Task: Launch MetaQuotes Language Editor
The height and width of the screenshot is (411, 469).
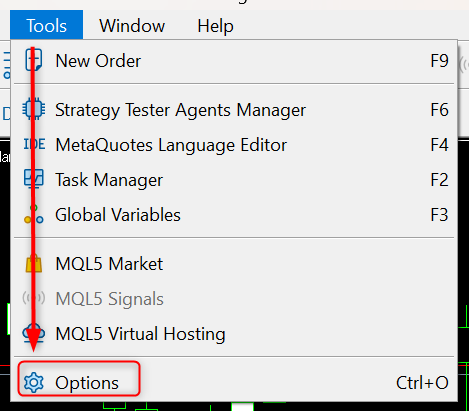Action: tap(234, 145)
